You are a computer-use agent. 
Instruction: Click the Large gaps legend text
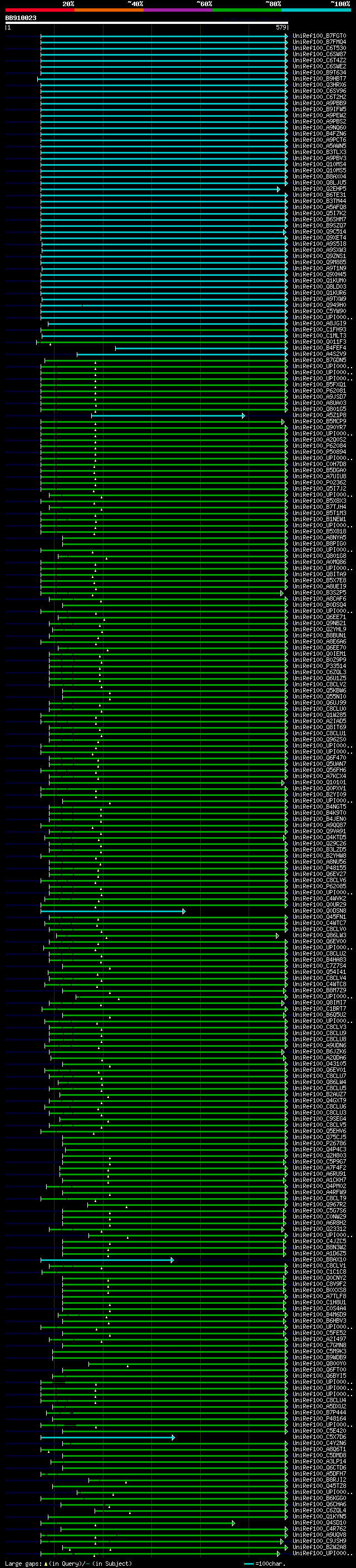[69, 1563]
